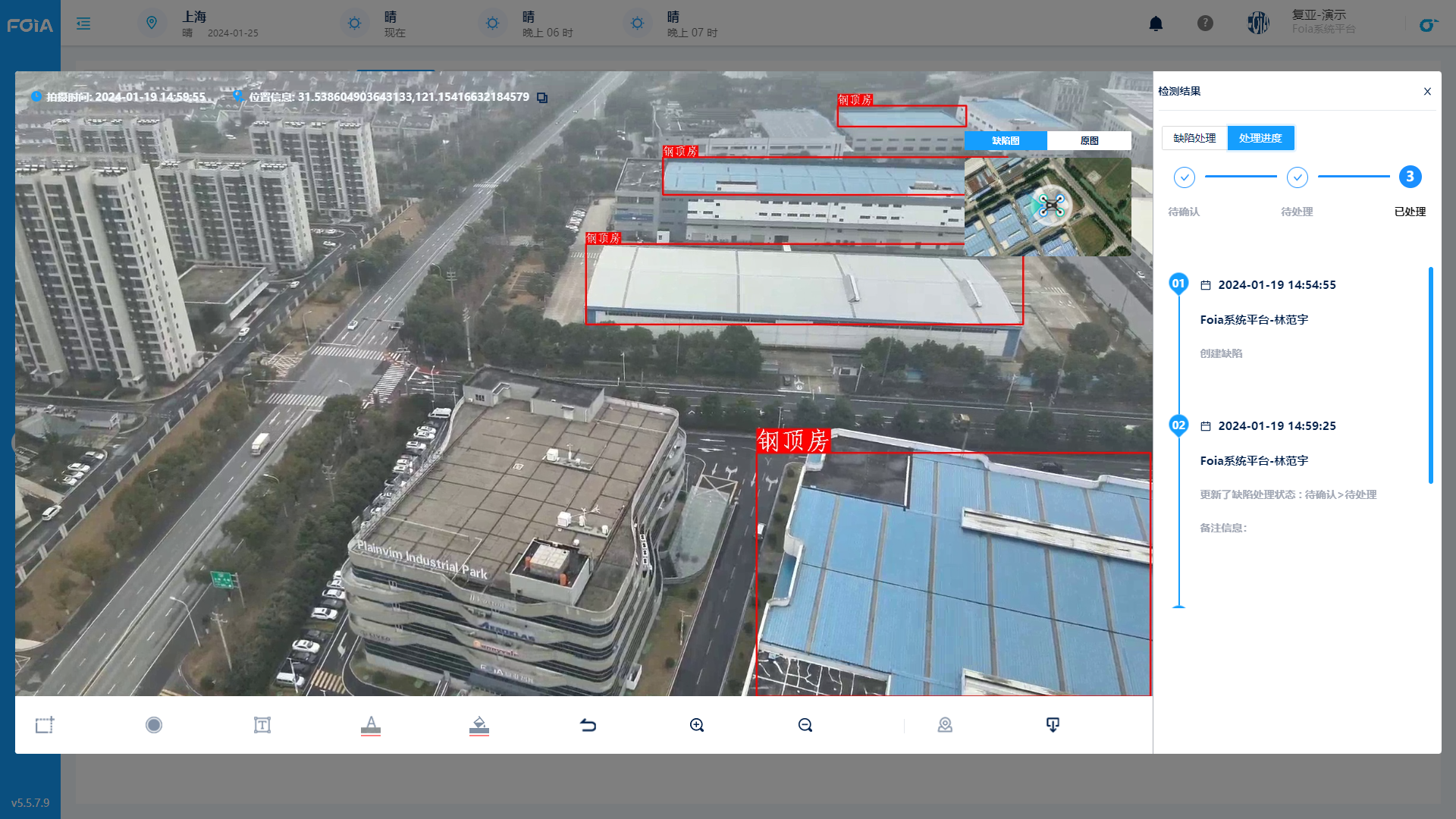
Task: Select the text annotation tool
Action: [x=262, y=725]
